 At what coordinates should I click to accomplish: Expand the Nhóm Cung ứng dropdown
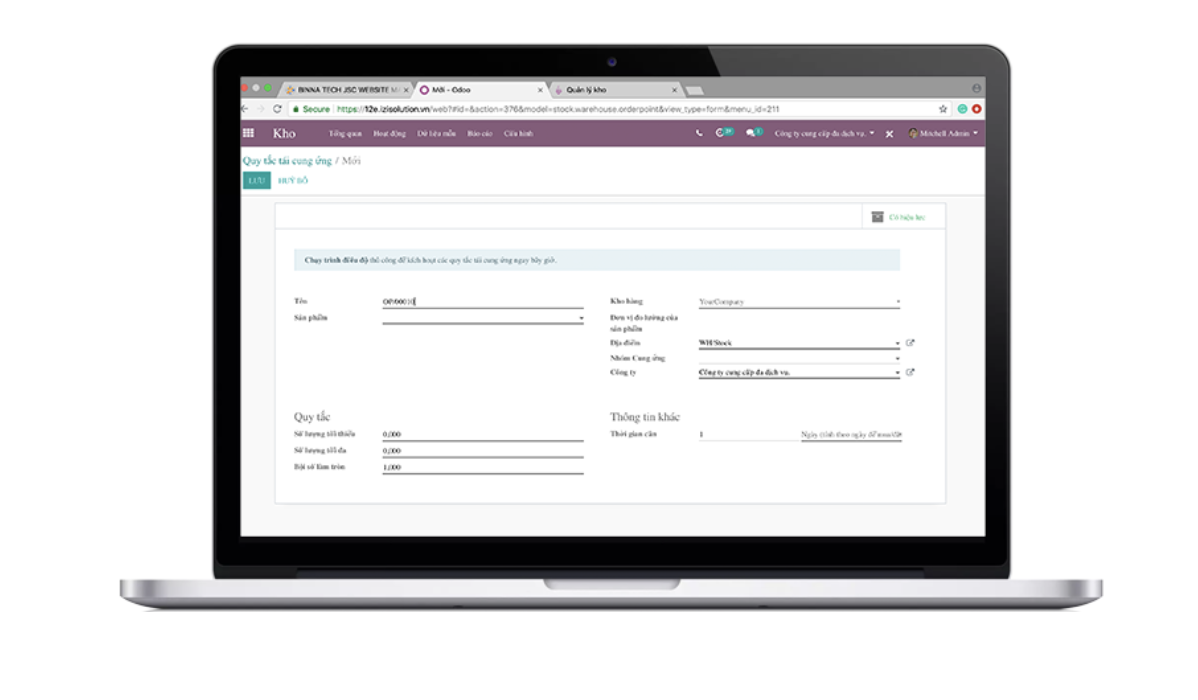[897, 358]
